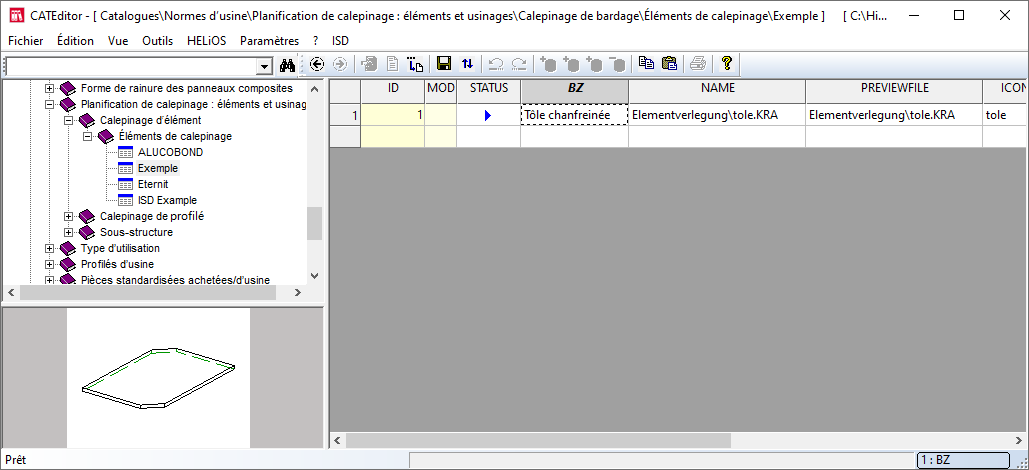Select the ALUCOBOND table in tree
1029x470 pixels.
[x=170, y=152]
